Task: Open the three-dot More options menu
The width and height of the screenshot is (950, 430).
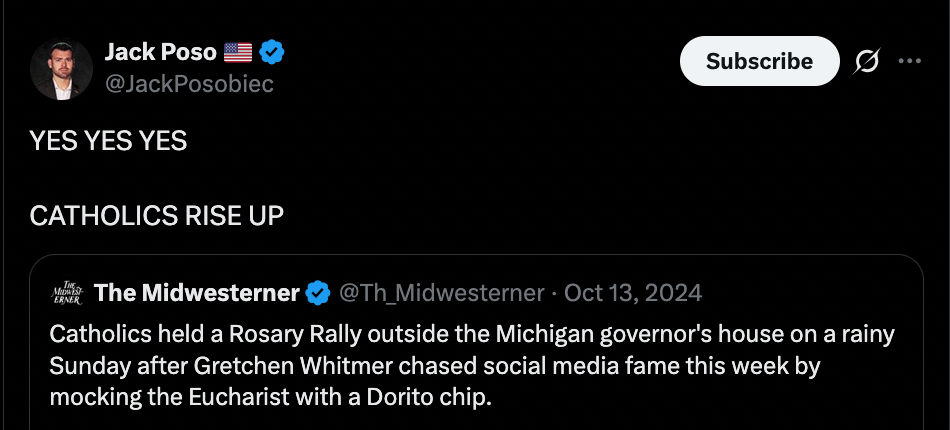Action: pos(909,61)
